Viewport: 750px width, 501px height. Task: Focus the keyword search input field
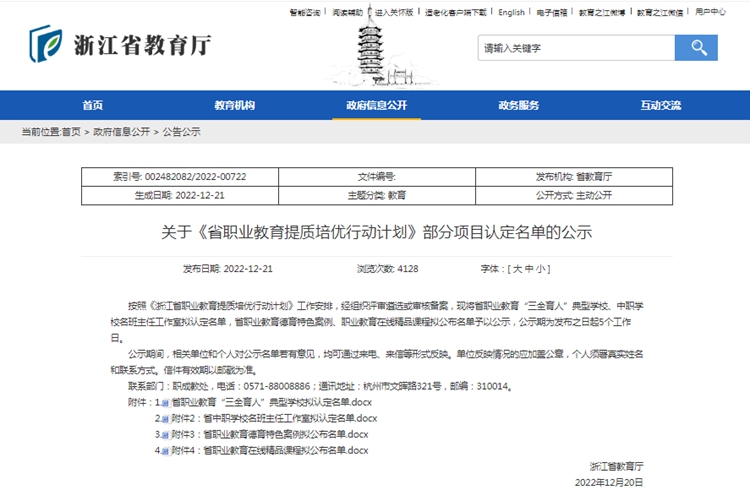point(575,47)
